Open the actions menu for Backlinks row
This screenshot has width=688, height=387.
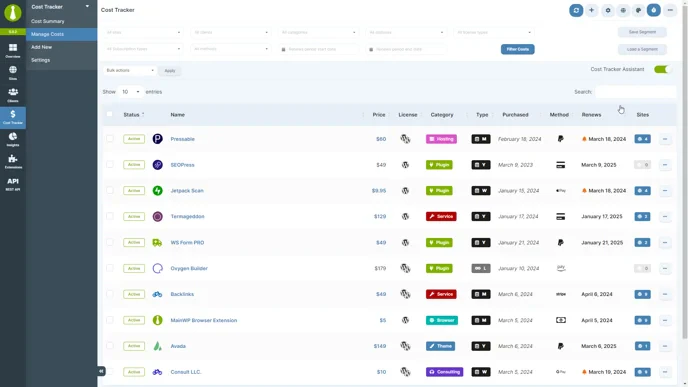pos(665,294)
